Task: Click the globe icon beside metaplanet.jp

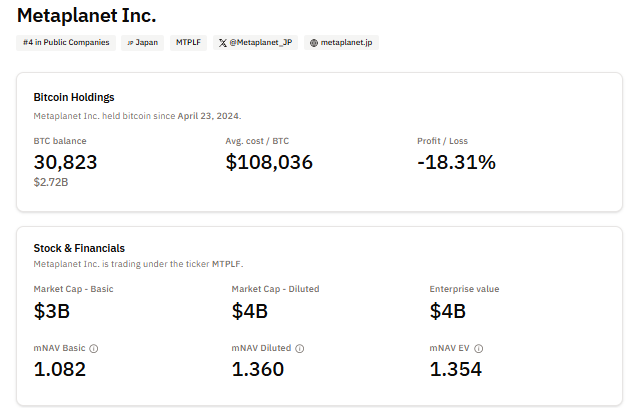Action: 314,43
